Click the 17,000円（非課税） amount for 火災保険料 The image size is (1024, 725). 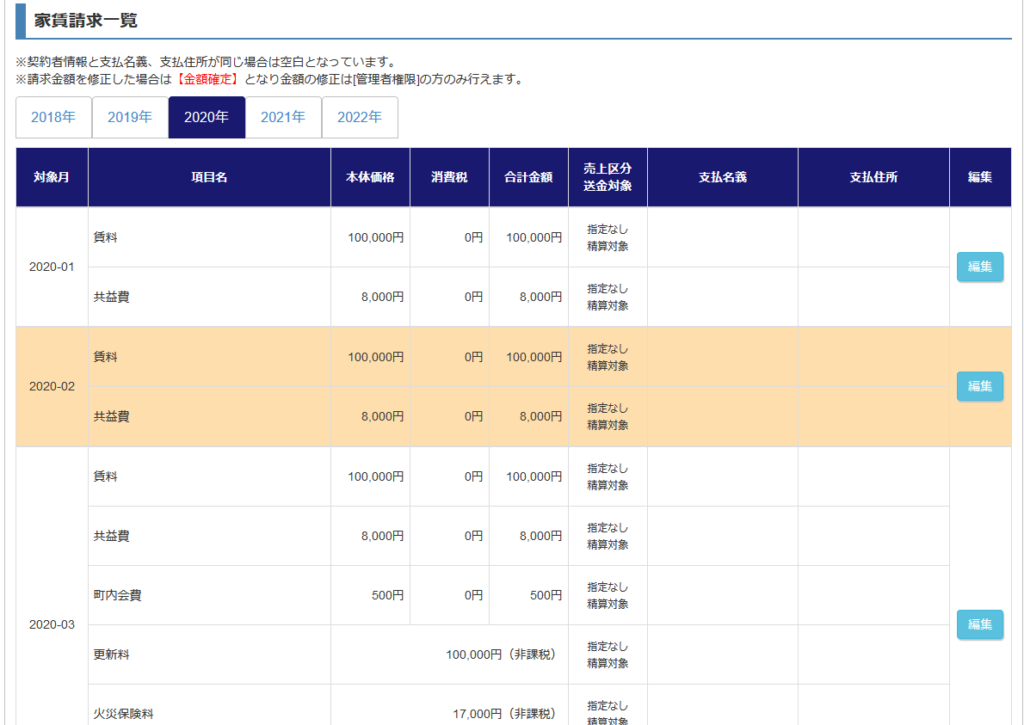pyautogui.click(x=507, y=714)
